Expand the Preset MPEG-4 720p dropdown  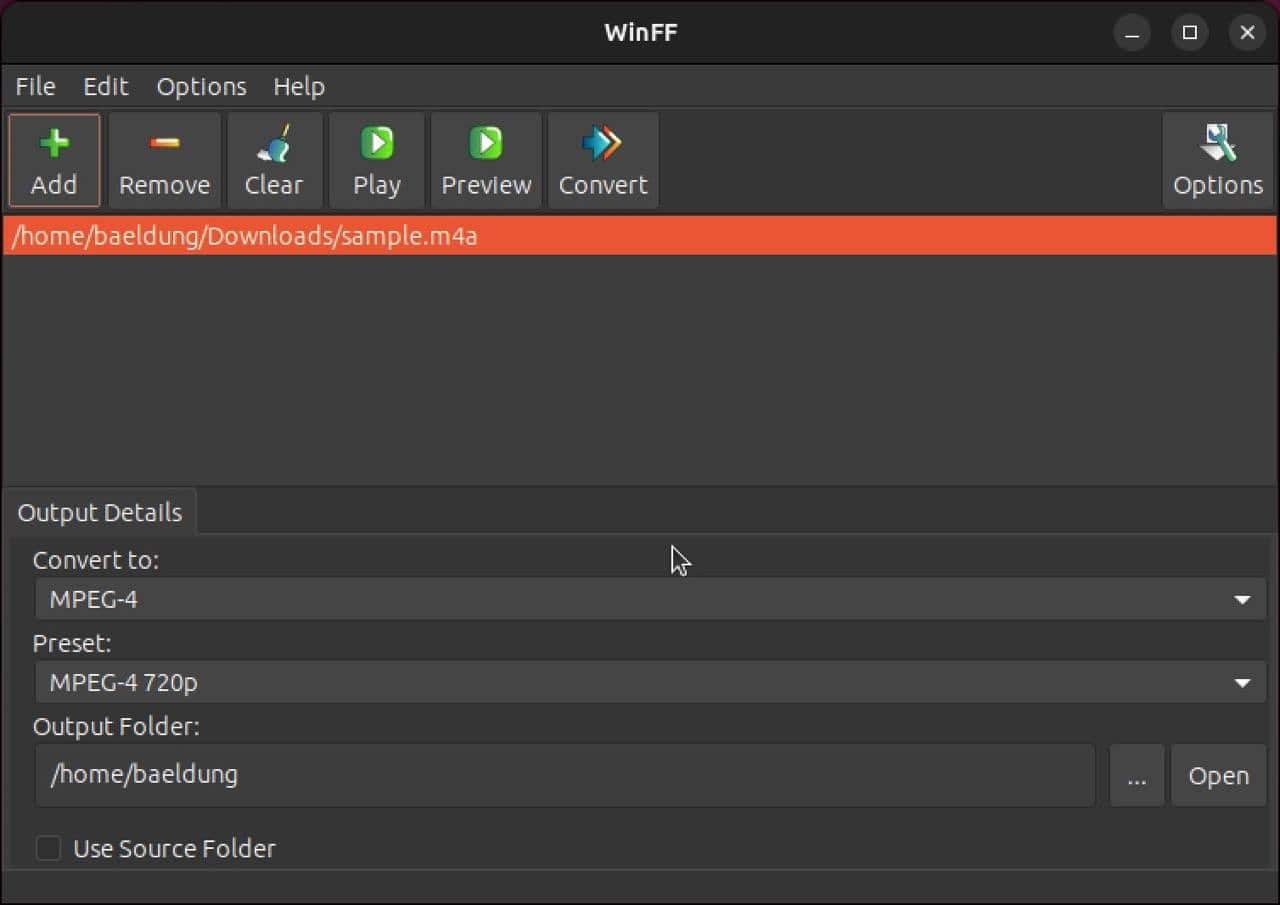[x=652, y=682]
